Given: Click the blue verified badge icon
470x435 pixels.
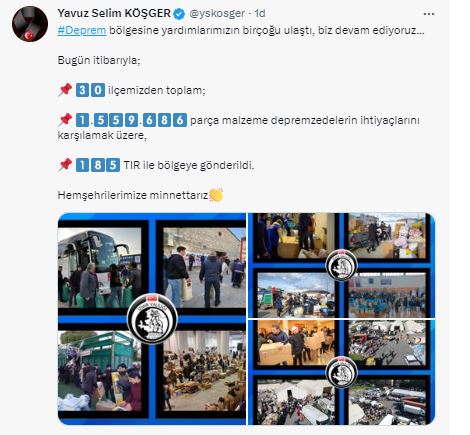Looking at the screenshot, I should click(x=179, y=14).
